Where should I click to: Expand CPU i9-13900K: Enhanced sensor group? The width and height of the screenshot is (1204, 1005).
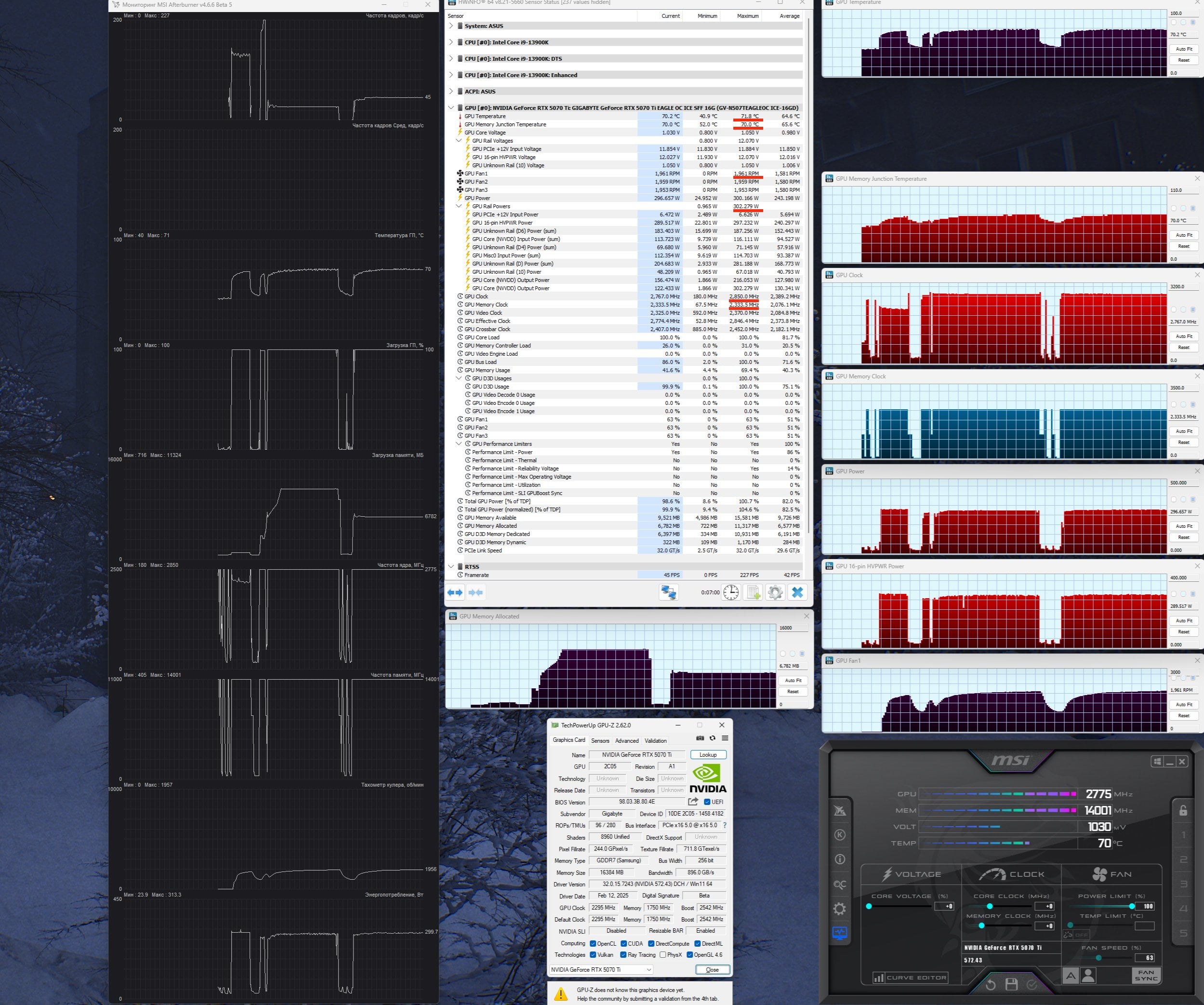click(451, 75)
